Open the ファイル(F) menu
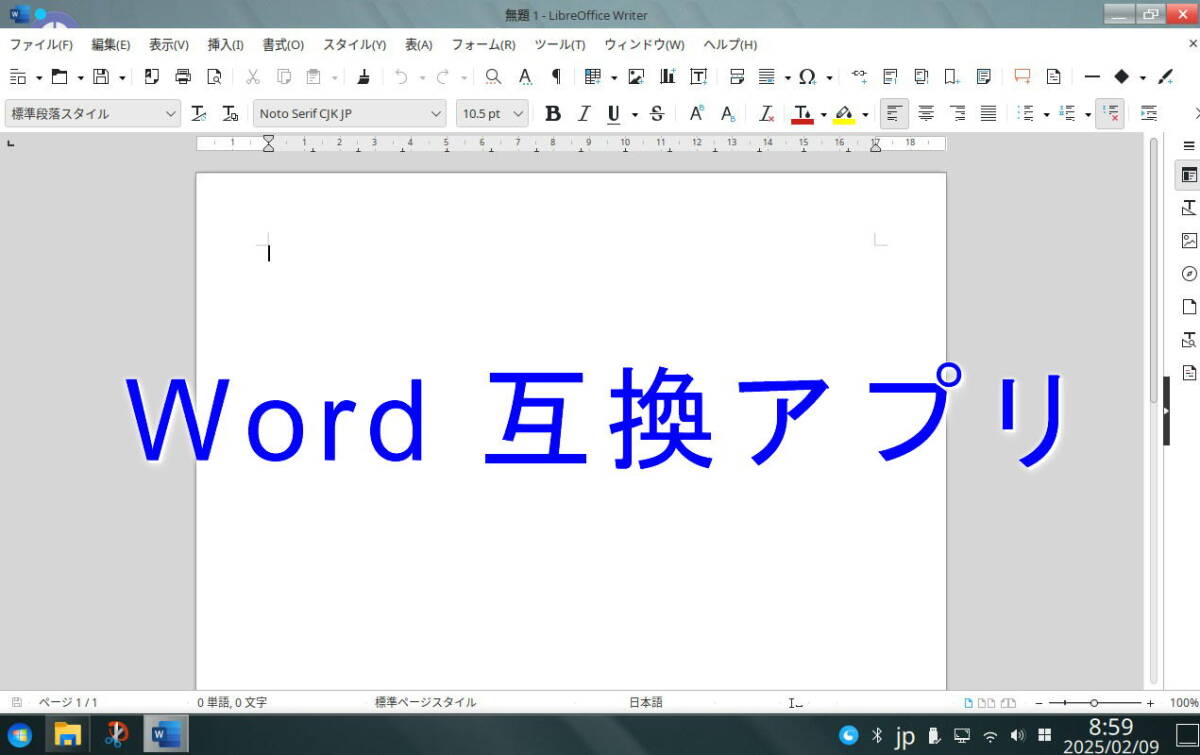 (41, 44)
